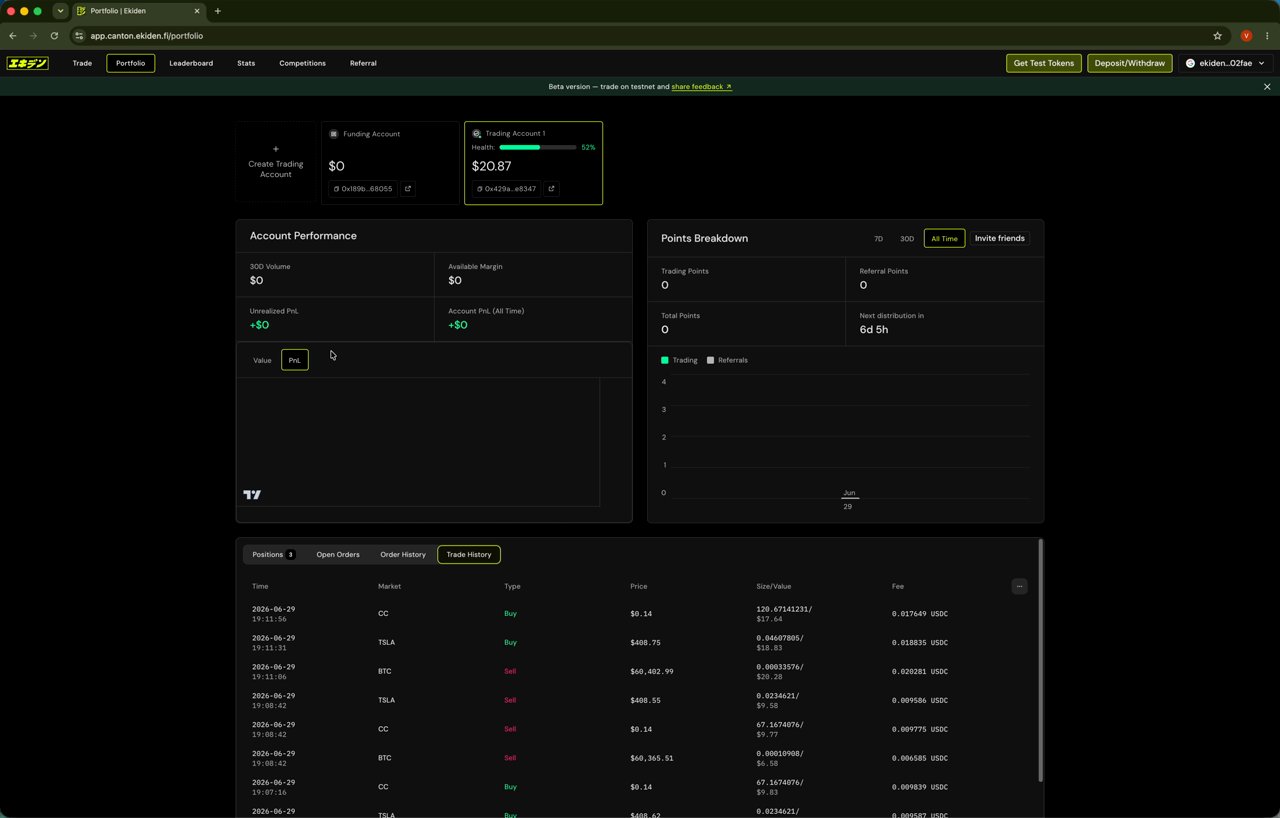
Task: Click the Next distribution value 6d 5h
Action: coord(874,330)
